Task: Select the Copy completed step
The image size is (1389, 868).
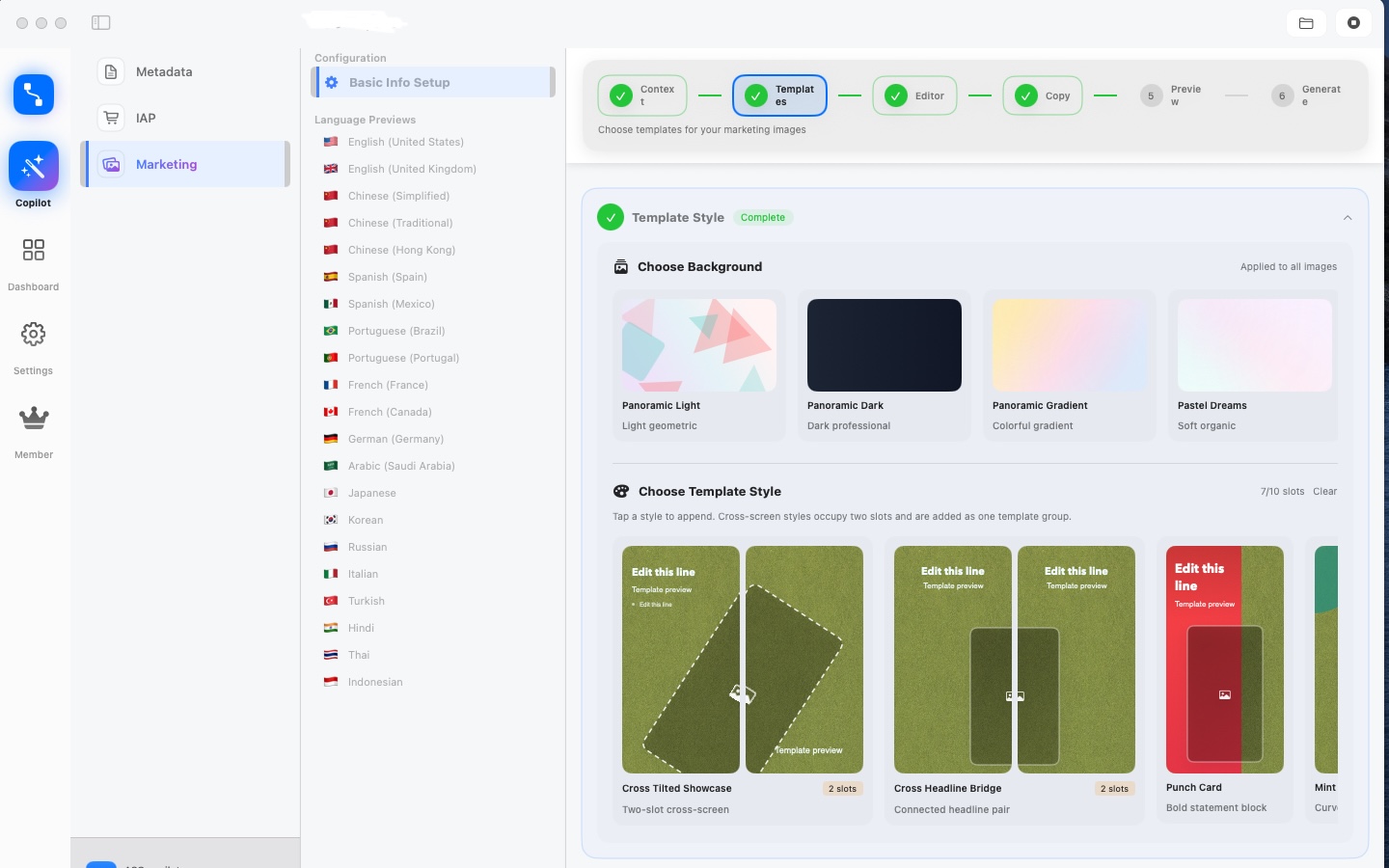Action: point(1043,95)
